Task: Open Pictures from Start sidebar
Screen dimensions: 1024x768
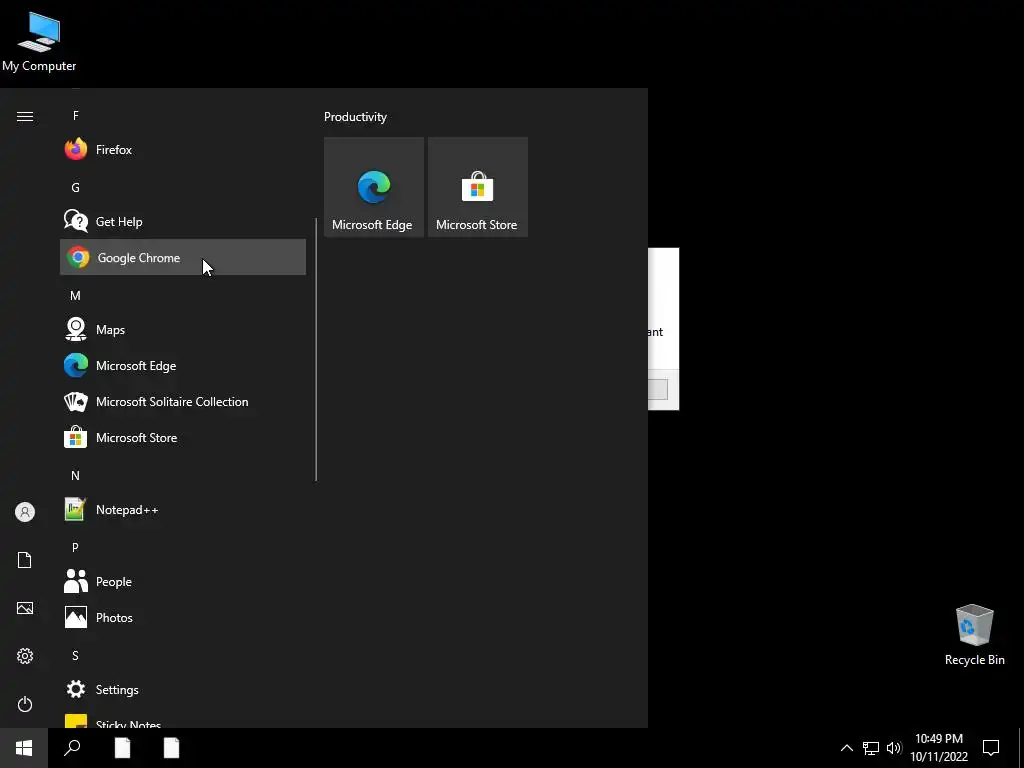Action: (x=25, y=608)
